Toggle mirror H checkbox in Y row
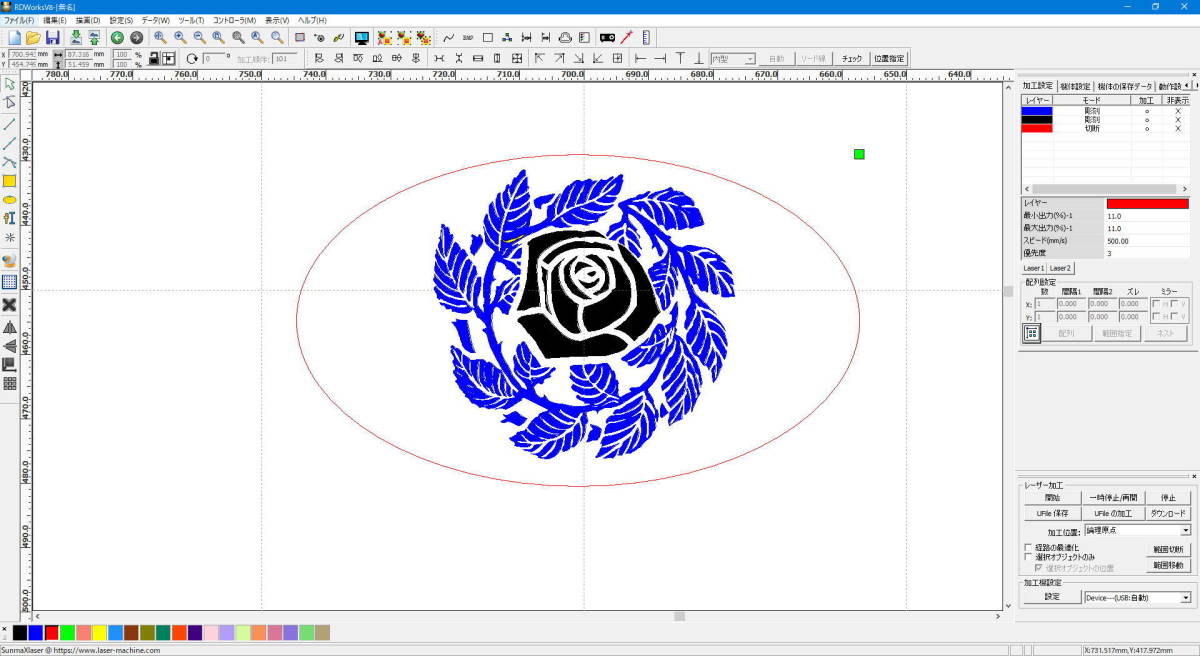Screen dimensions: 1200x656 click(x=1156, y=317)
